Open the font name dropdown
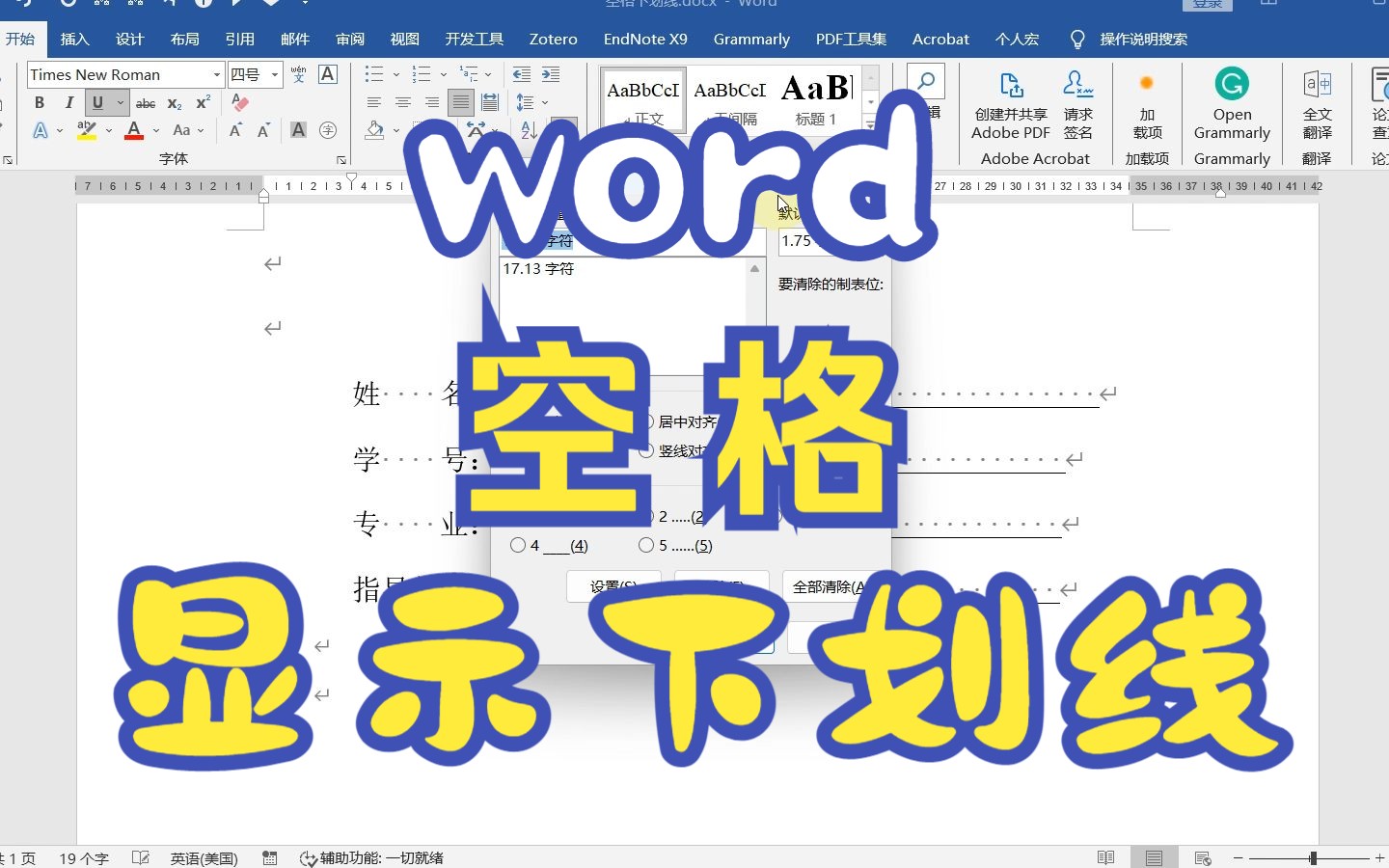This screenshot has width=1389, height=868. (216, 74)
